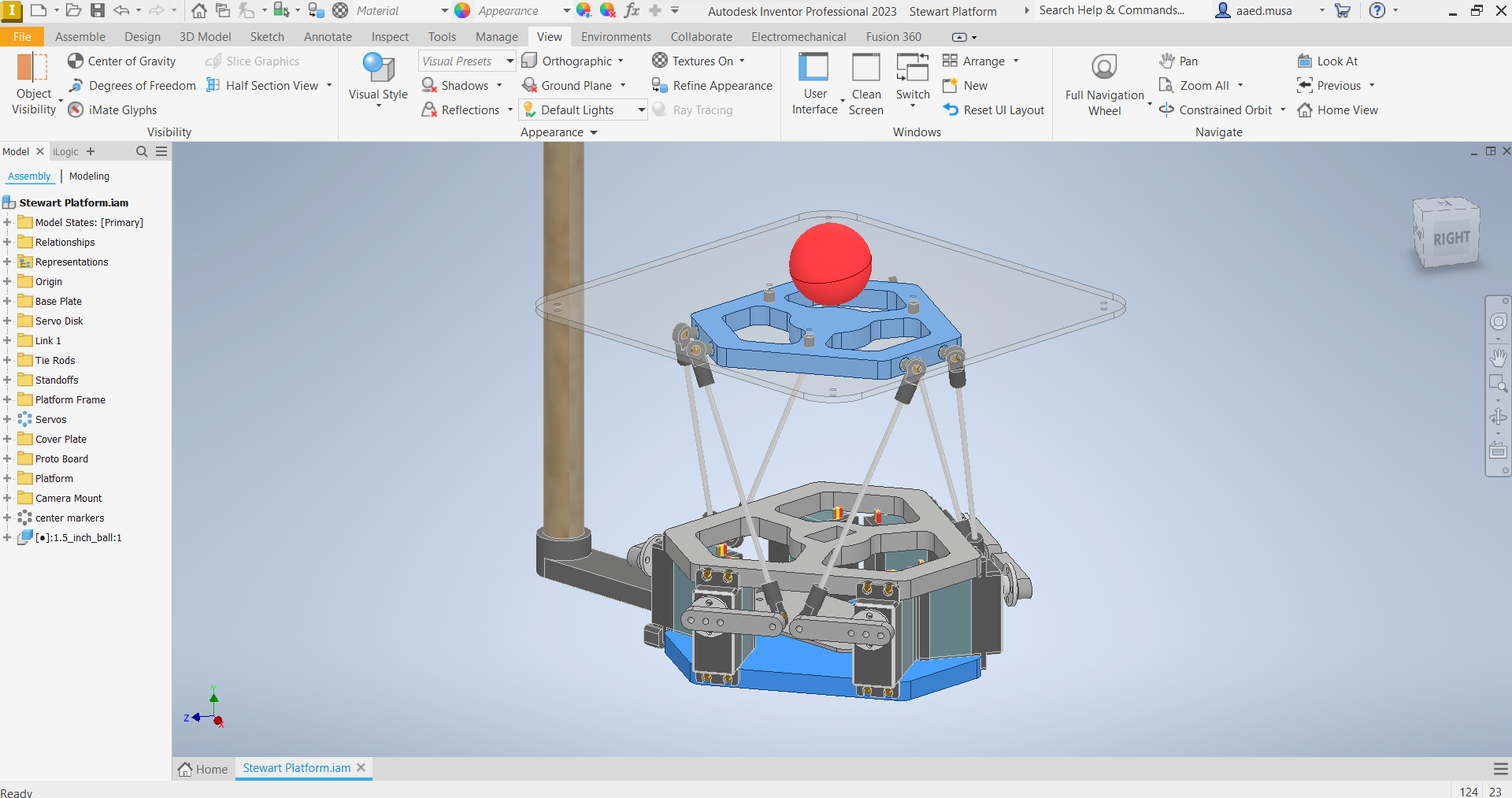Select the center markers pattern

69,518
